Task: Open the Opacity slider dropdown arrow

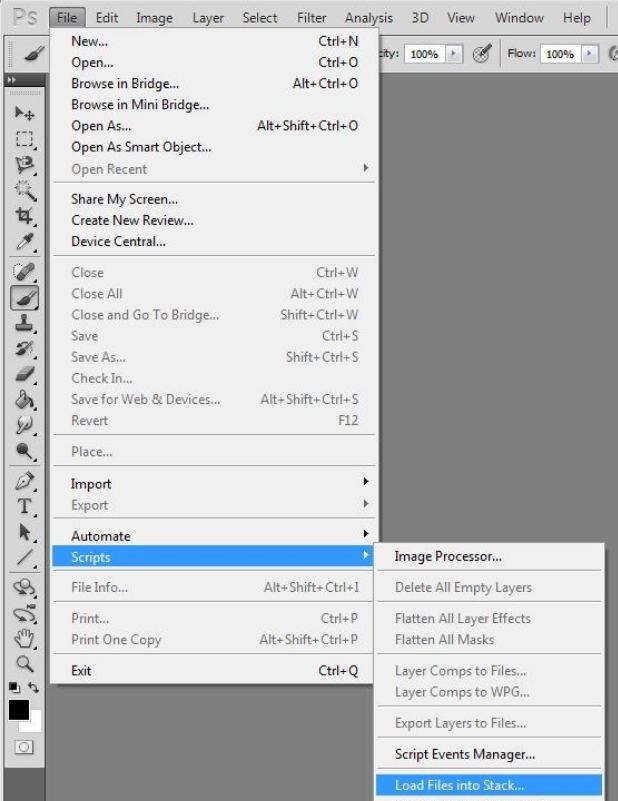Action: pos(452,52)
